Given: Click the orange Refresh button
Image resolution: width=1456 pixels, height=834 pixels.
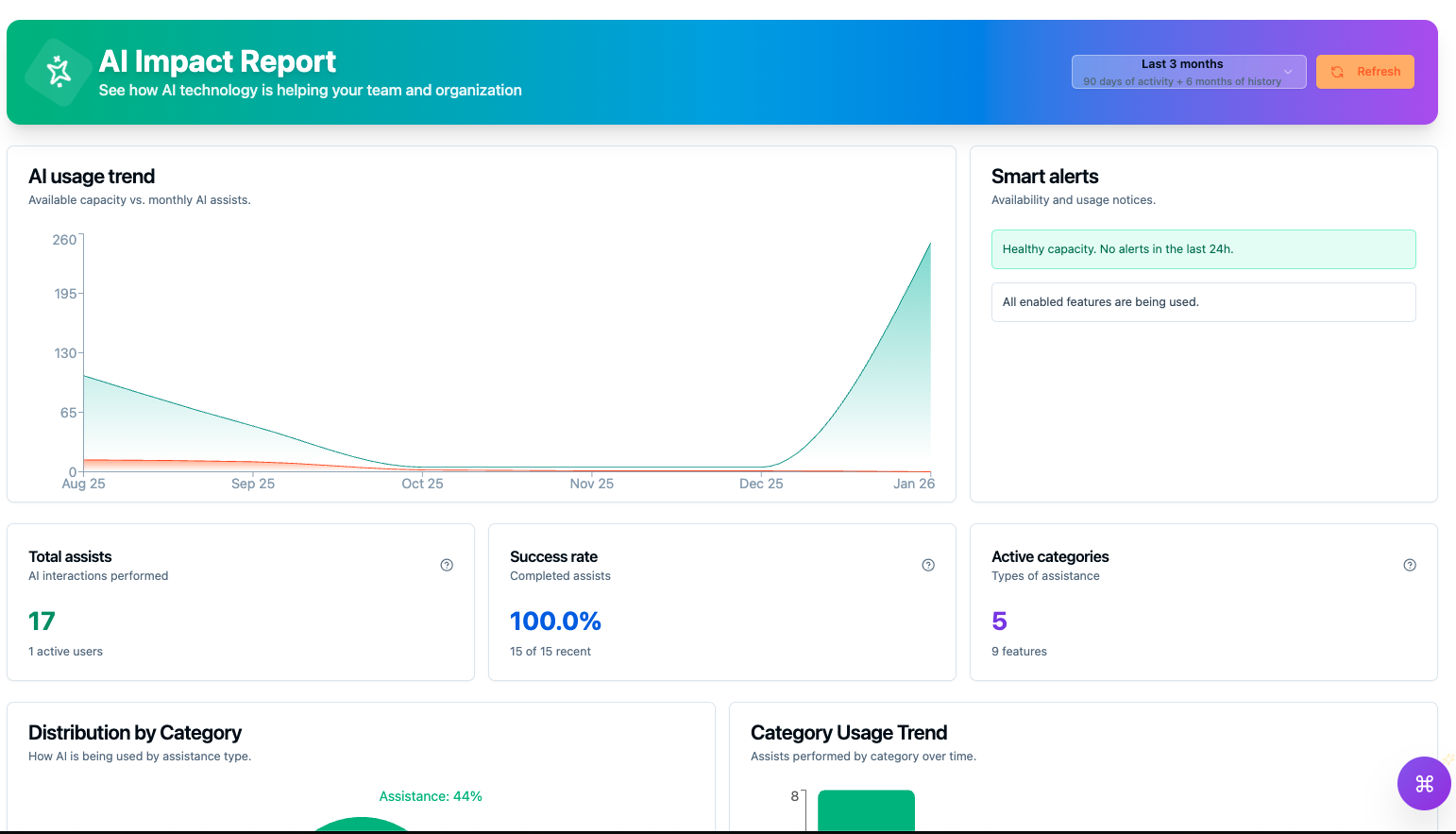Looking at the screenshot, I should click(1365, 72).
